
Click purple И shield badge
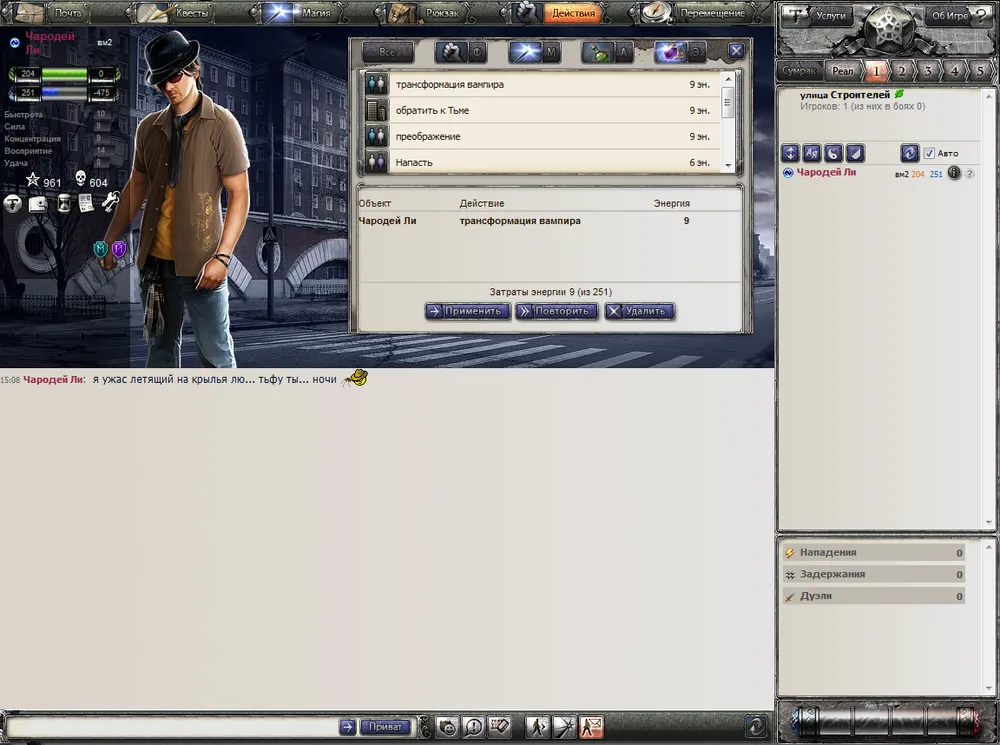[119, 249]
